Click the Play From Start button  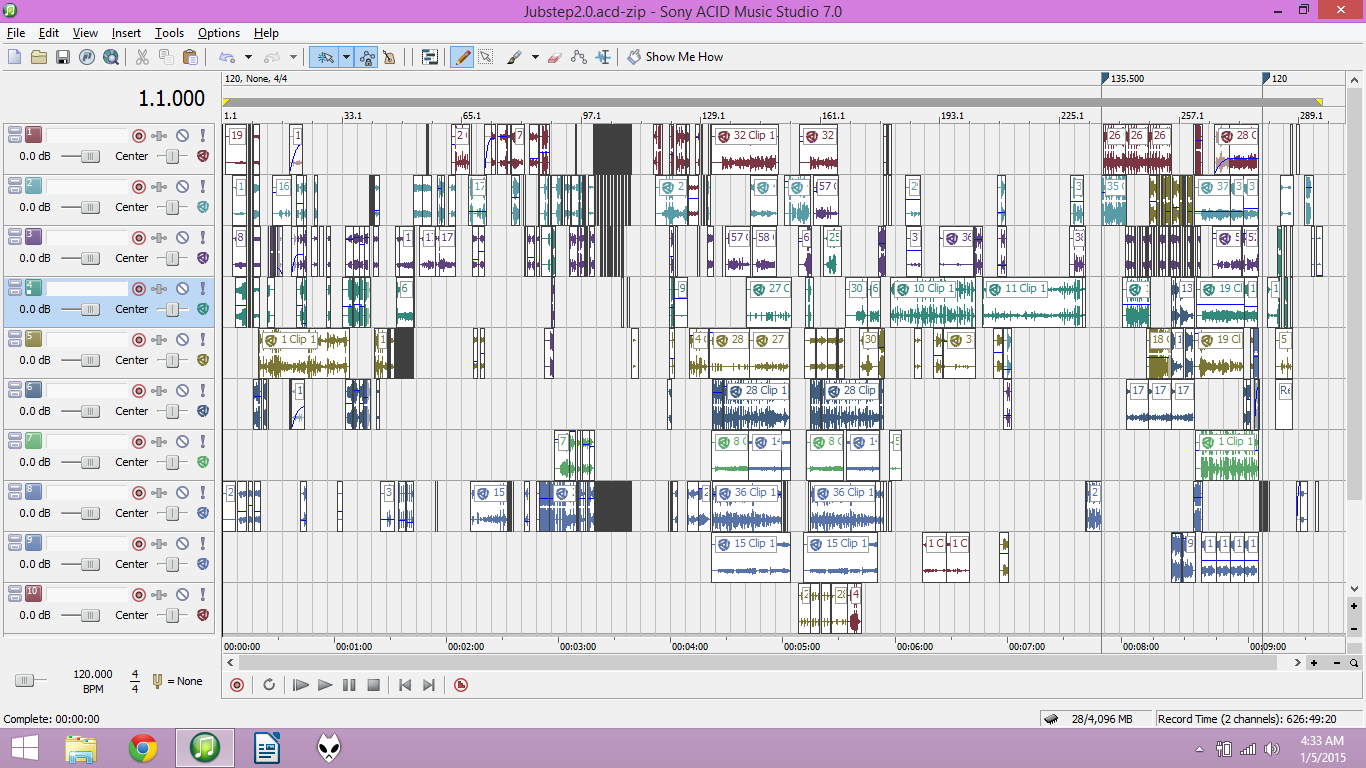pos(300,685)
